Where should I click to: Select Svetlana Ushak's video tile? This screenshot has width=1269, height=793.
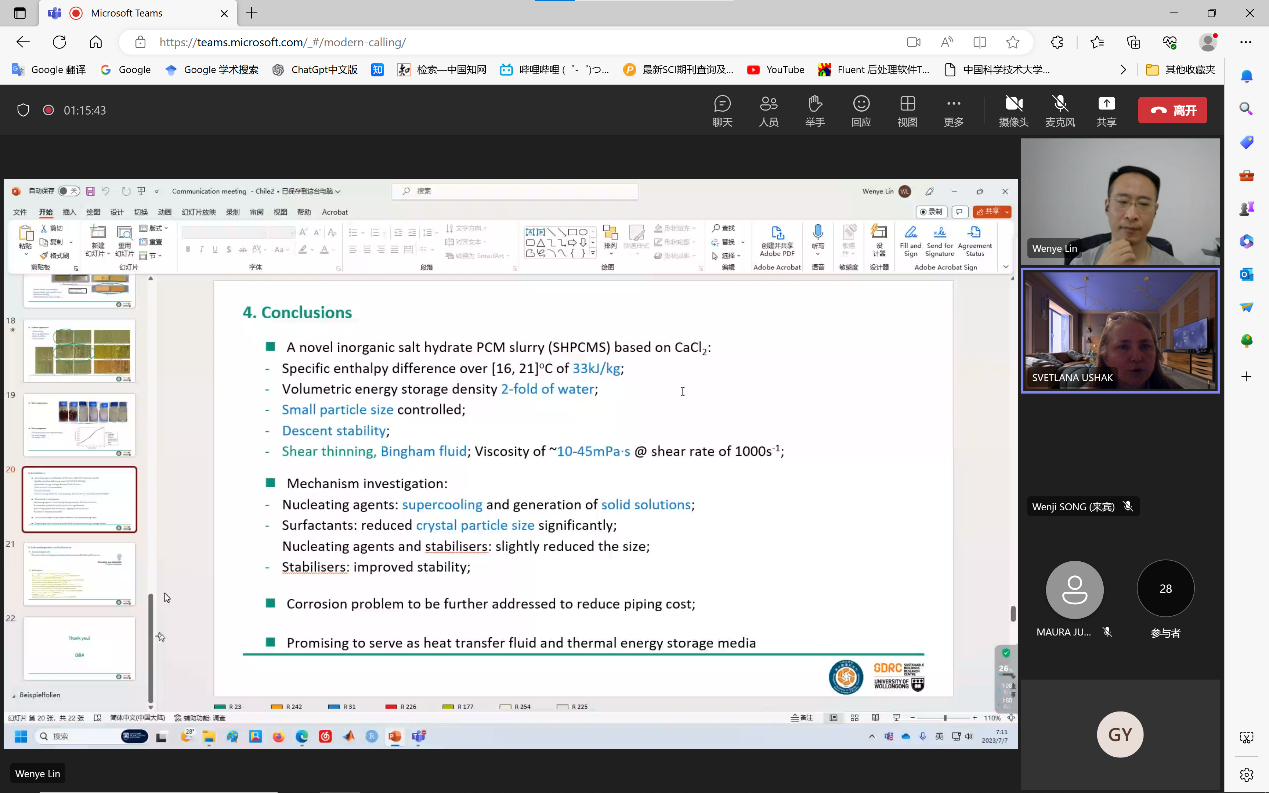click(x=1120, y=330)
